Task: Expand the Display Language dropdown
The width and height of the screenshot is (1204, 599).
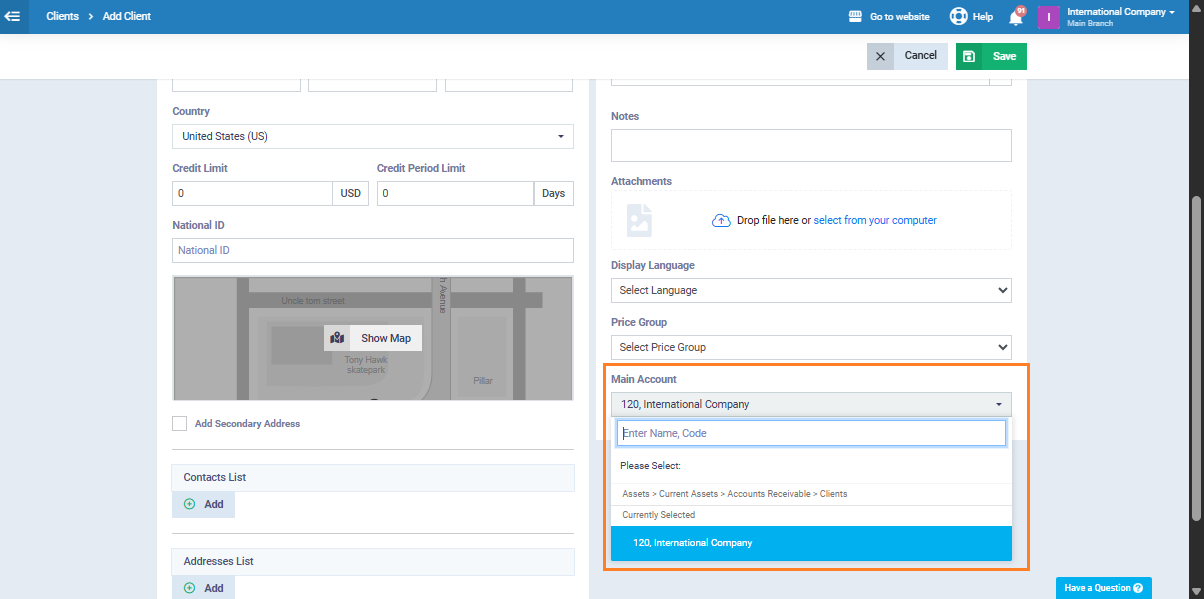Action: coord(811,290)
